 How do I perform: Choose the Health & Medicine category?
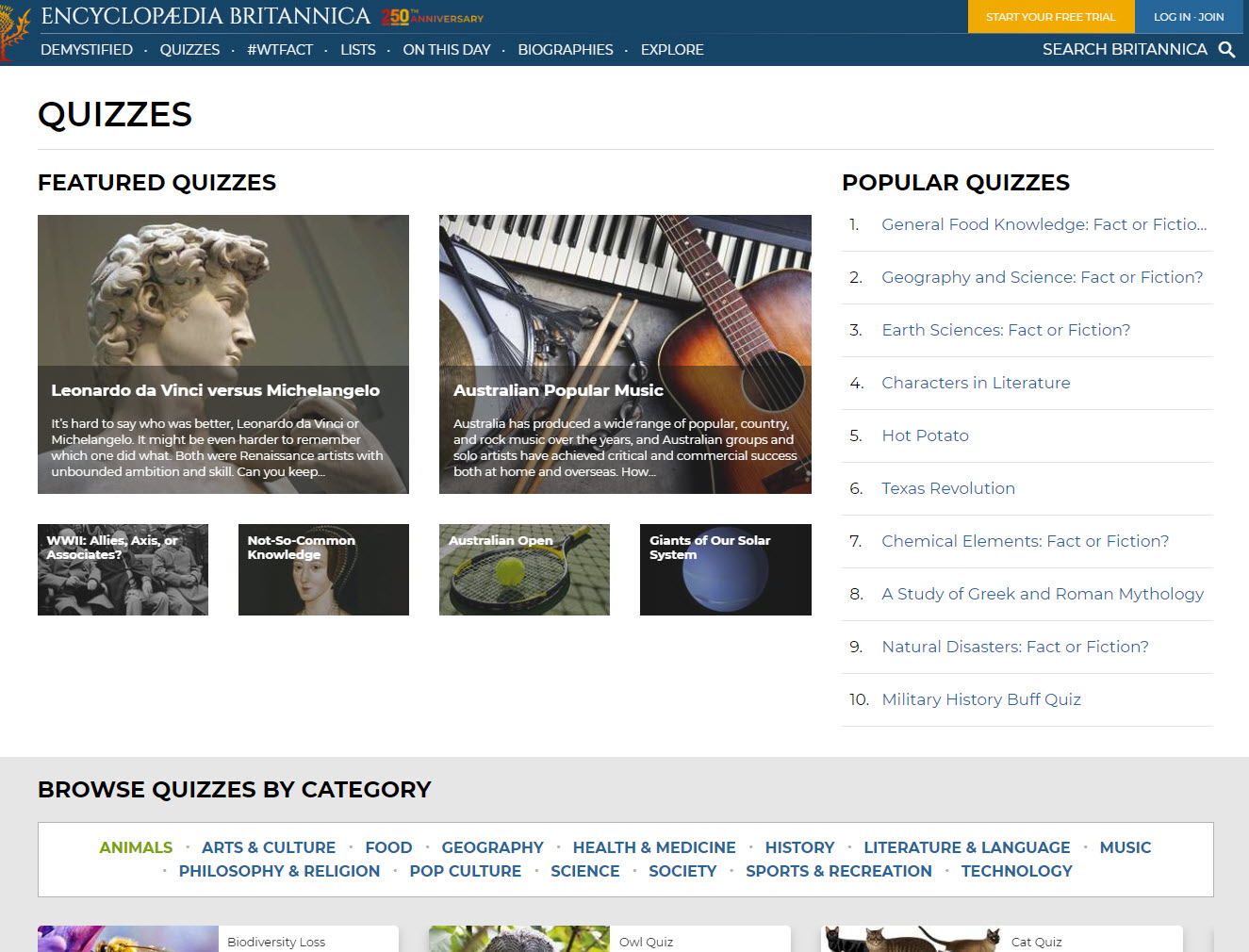pyautogui.click(x=654, y=847)
